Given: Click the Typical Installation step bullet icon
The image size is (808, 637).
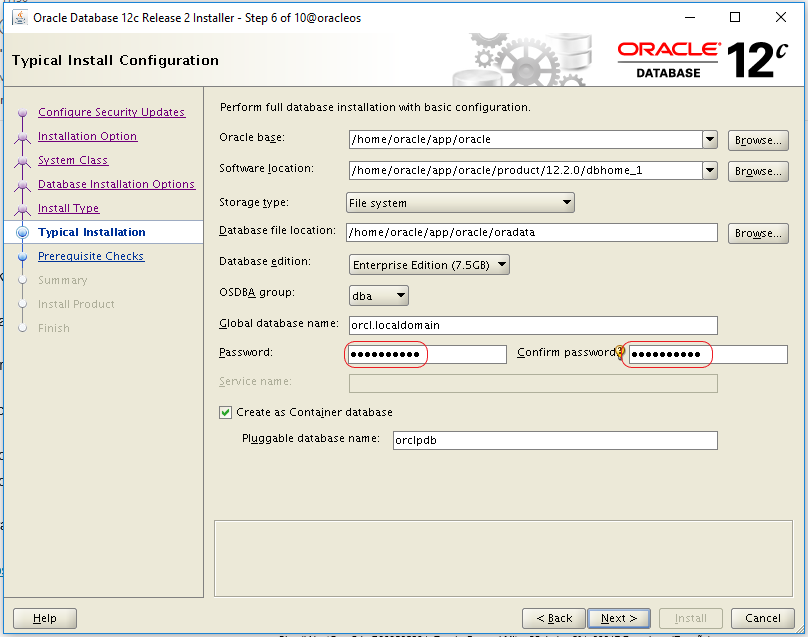Looking at the screenshot, I should click(x=22, y=232).
